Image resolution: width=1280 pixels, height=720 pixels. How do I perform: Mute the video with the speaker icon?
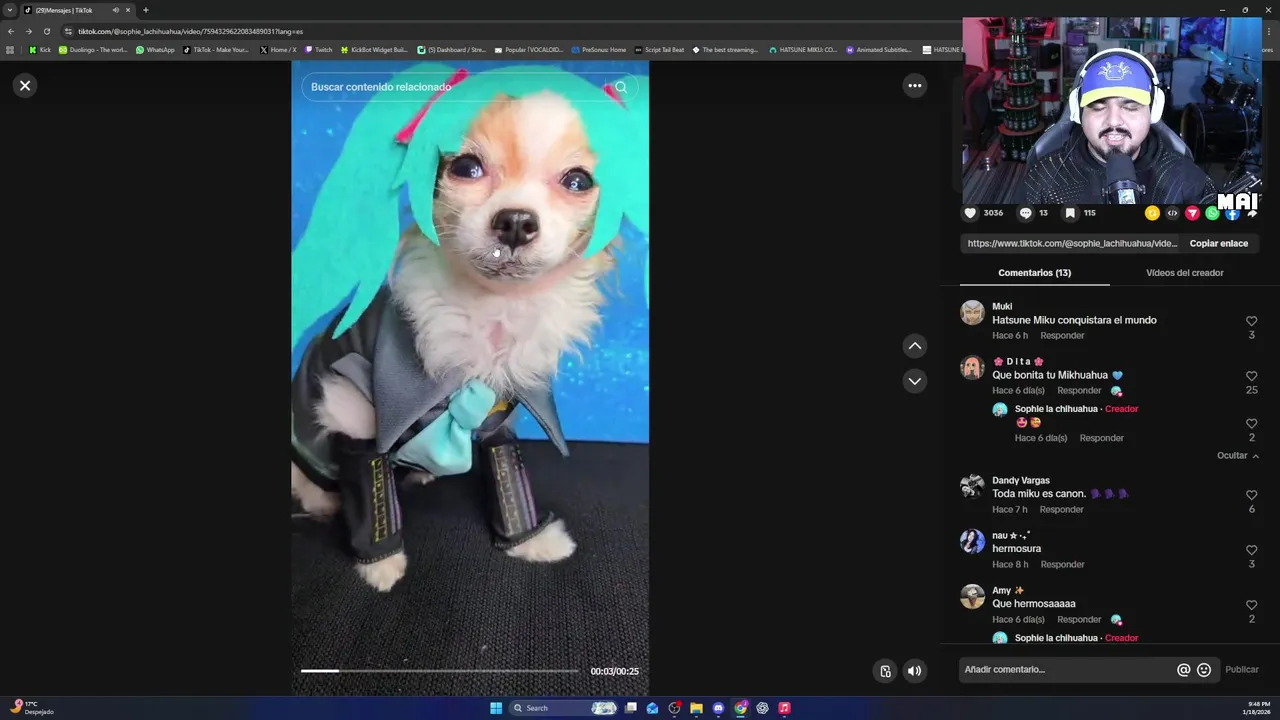pyautogui.click(x=914, y=671)
